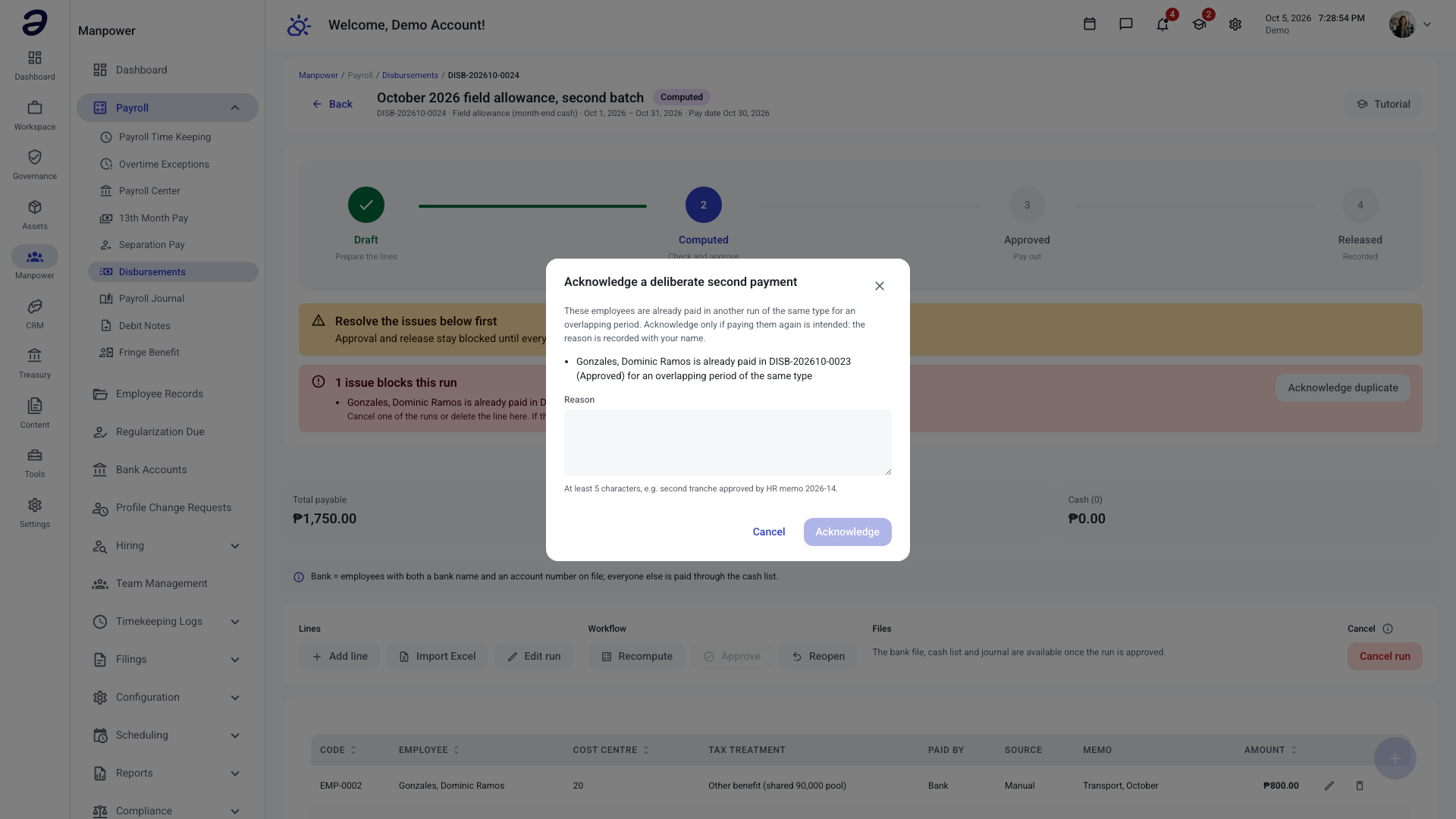Open Payroll Center
1456x819 pixels.
tap(173, 191)
